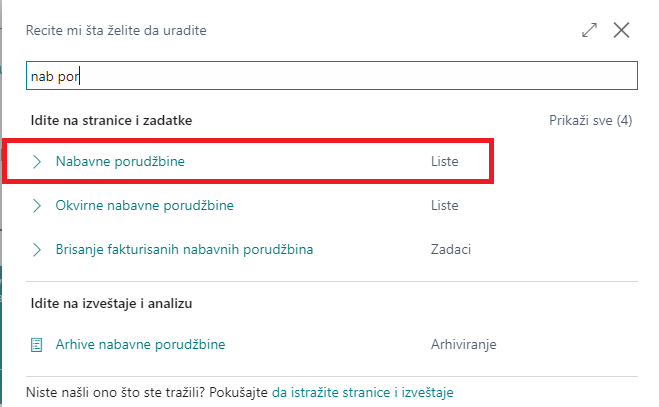Click the chevron beside Nabavne porudžbine
Image resolution: width=659 pixels, height=407 pixels.
[38, 161]
